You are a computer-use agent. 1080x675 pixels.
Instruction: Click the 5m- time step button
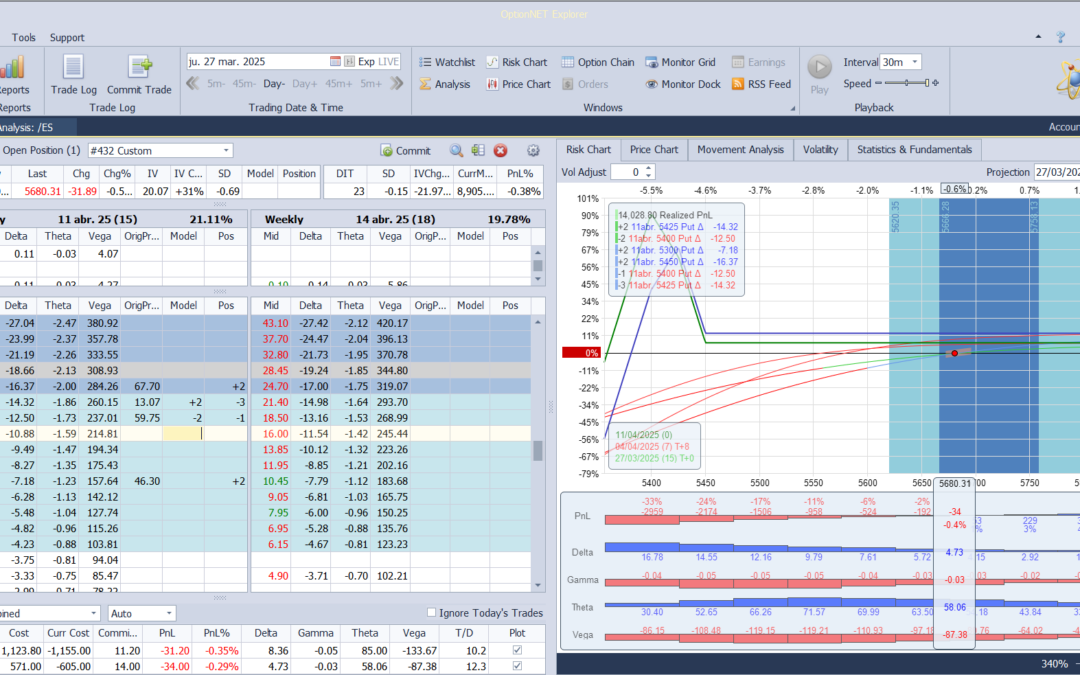(216, 83)
